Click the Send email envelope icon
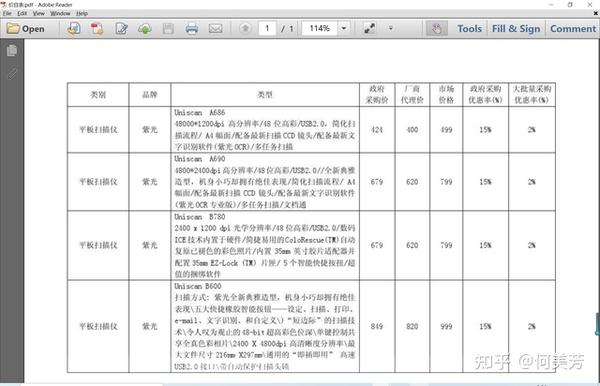 215,29
